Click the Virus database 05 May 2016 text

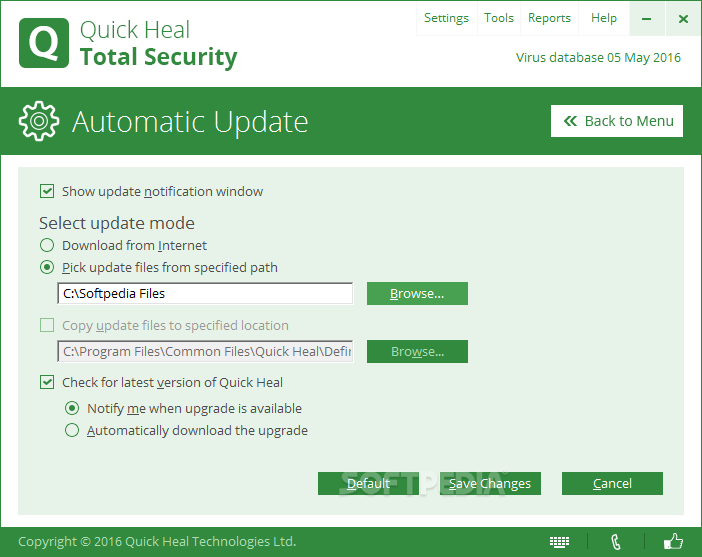[598, 58]
